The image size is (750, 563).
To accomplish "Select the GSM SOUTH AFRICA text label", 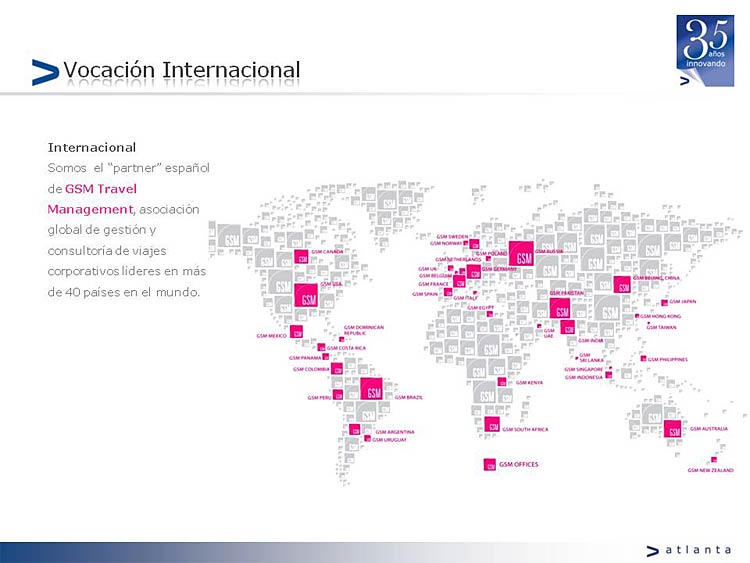I will 525,429.
